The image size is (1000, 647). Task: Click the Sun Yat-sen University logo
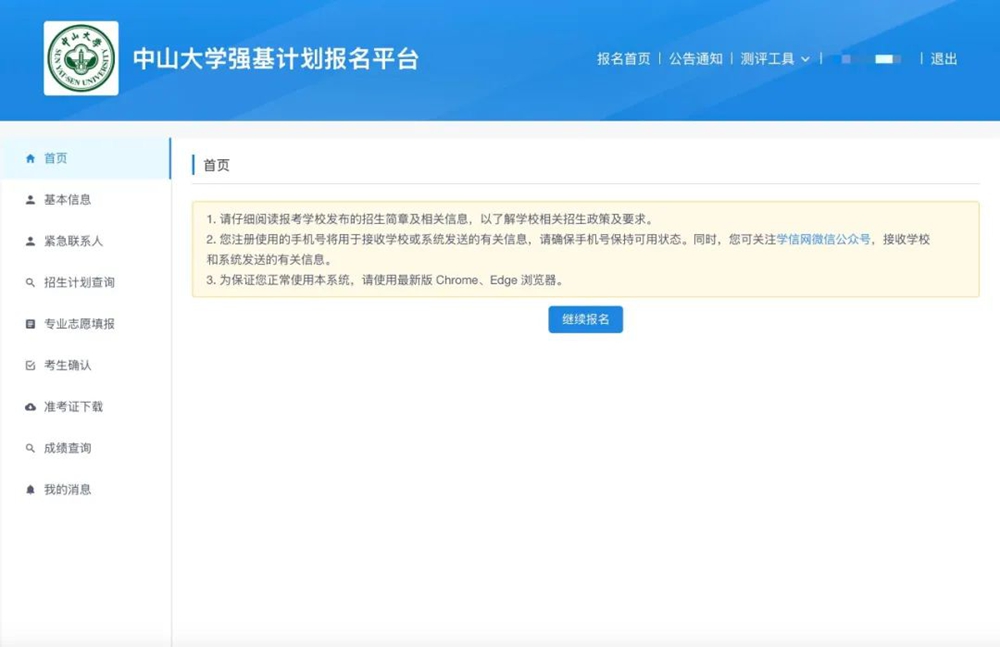(x=81, y=59)
